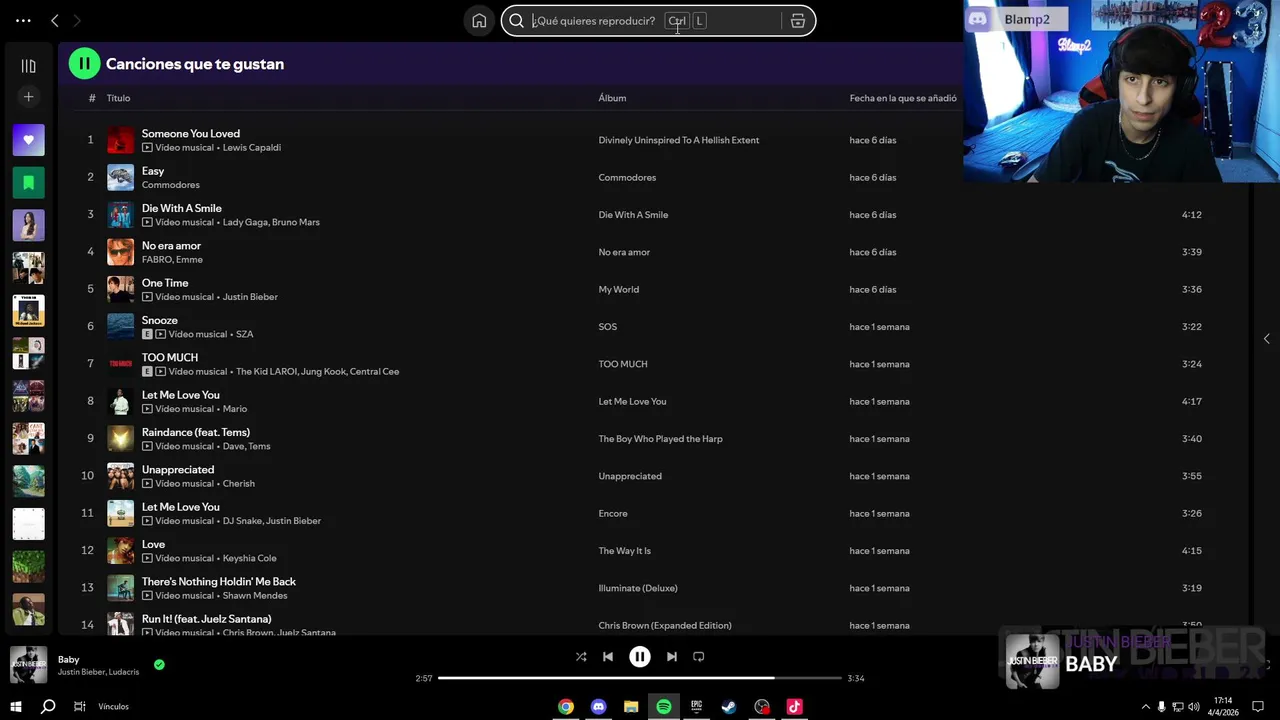
Task: Open the three-dots app menu
Action: point(23,20)
